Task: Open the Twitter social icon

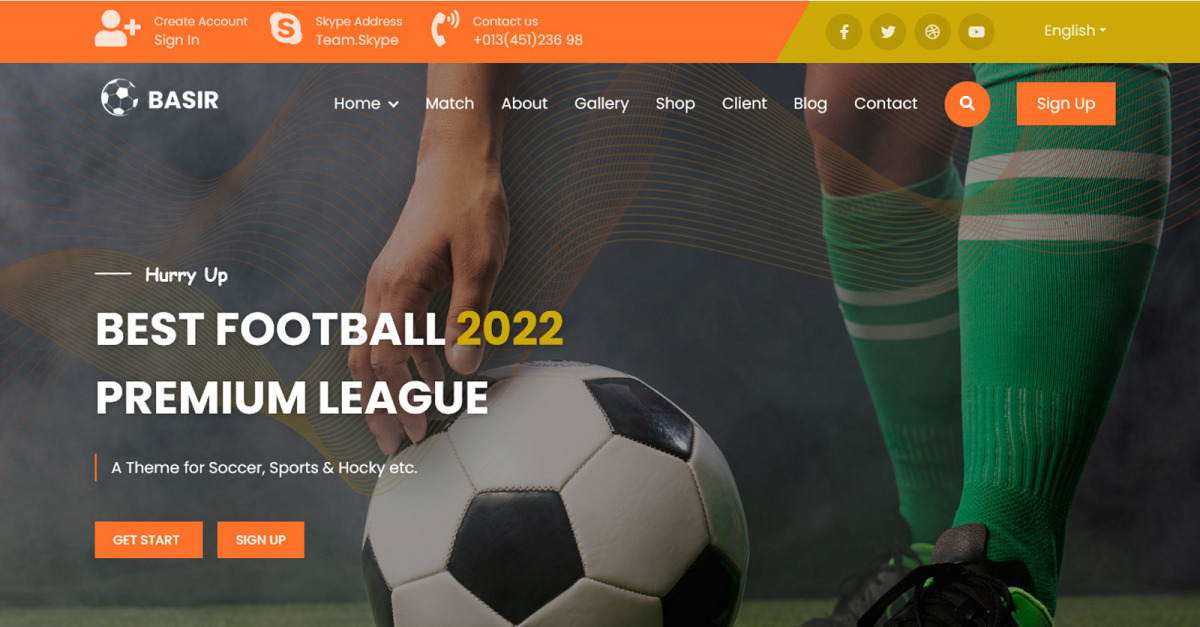Action: (x=888, y=32)
